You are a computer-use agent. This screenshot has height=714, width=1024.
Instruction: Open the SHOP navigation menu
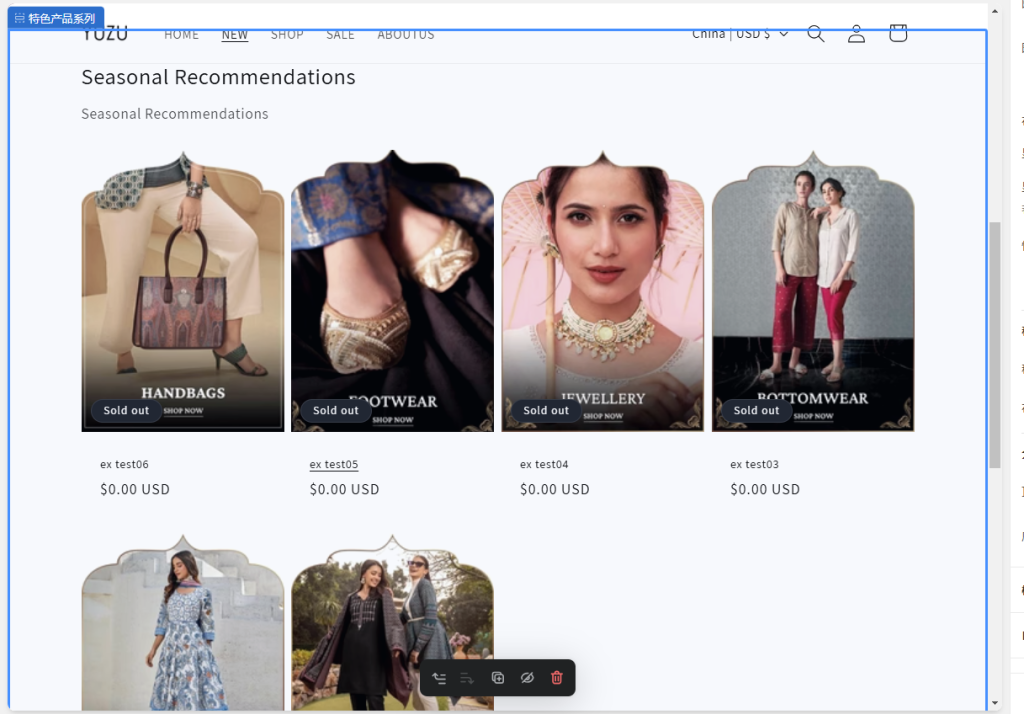click(x=287, y=34)
